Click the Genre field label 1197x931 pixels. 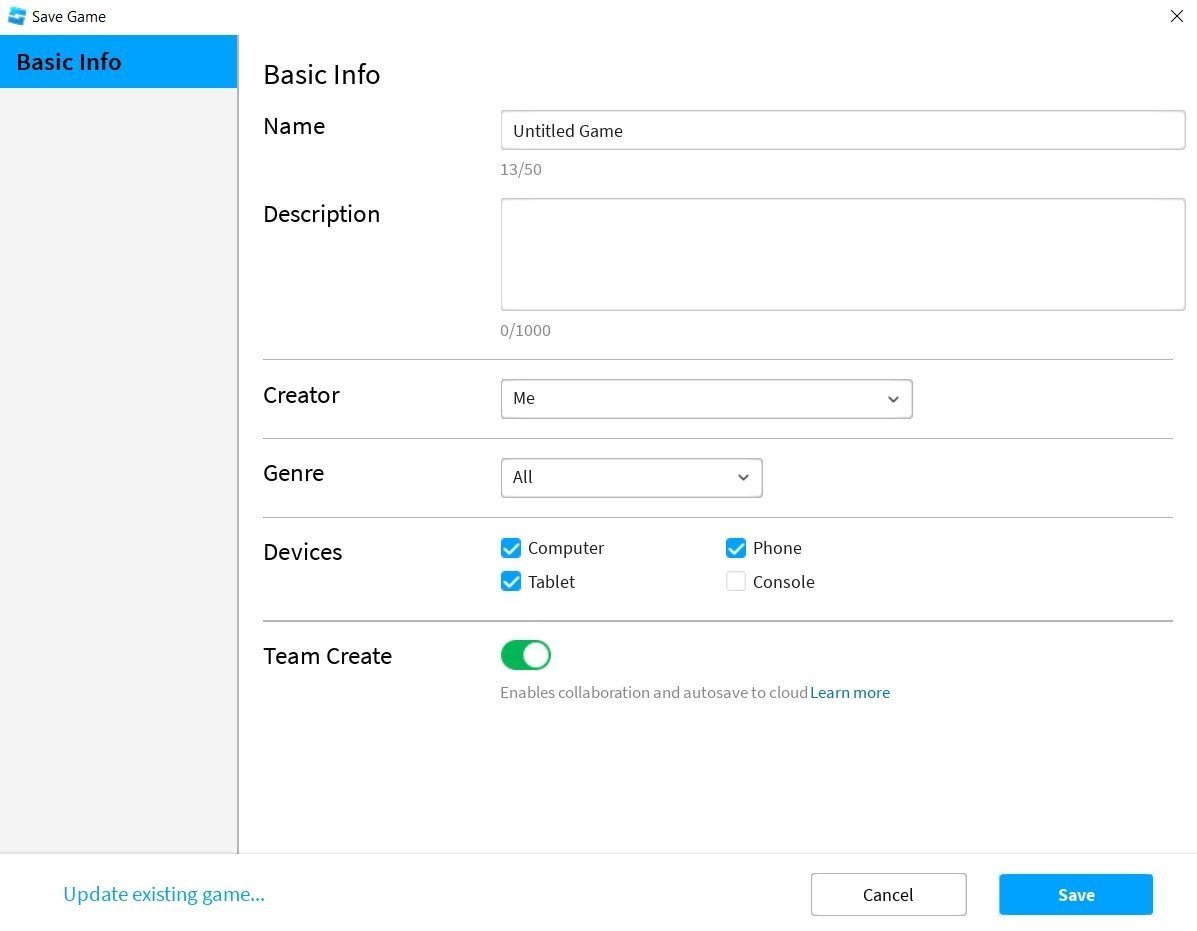(294, 474)
